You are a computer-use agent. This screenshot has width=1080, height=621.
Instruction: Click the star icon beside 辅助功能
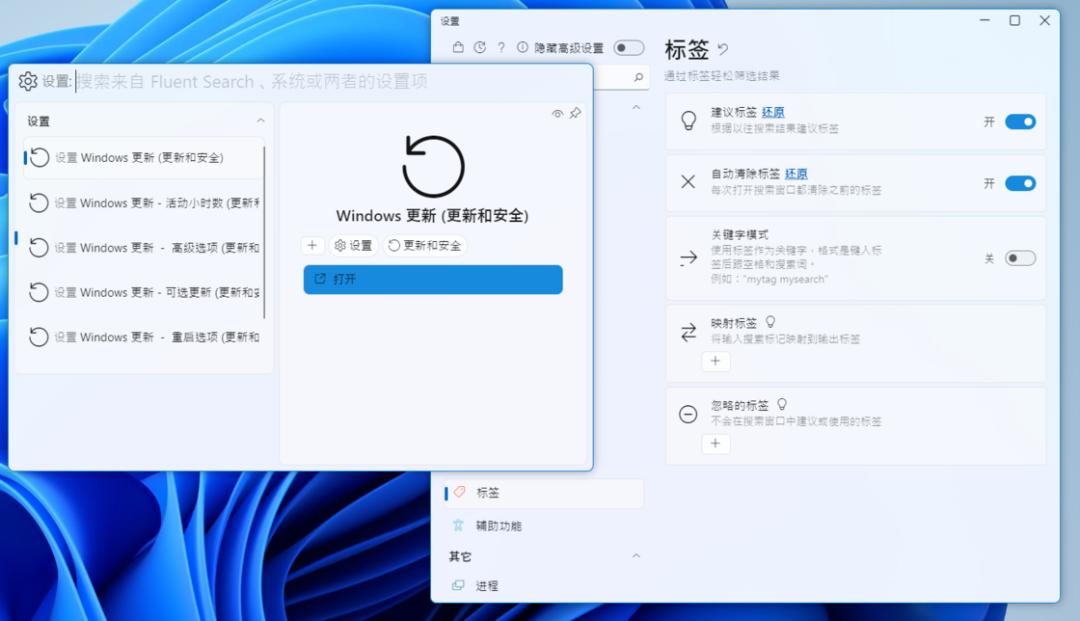point(458,525)
